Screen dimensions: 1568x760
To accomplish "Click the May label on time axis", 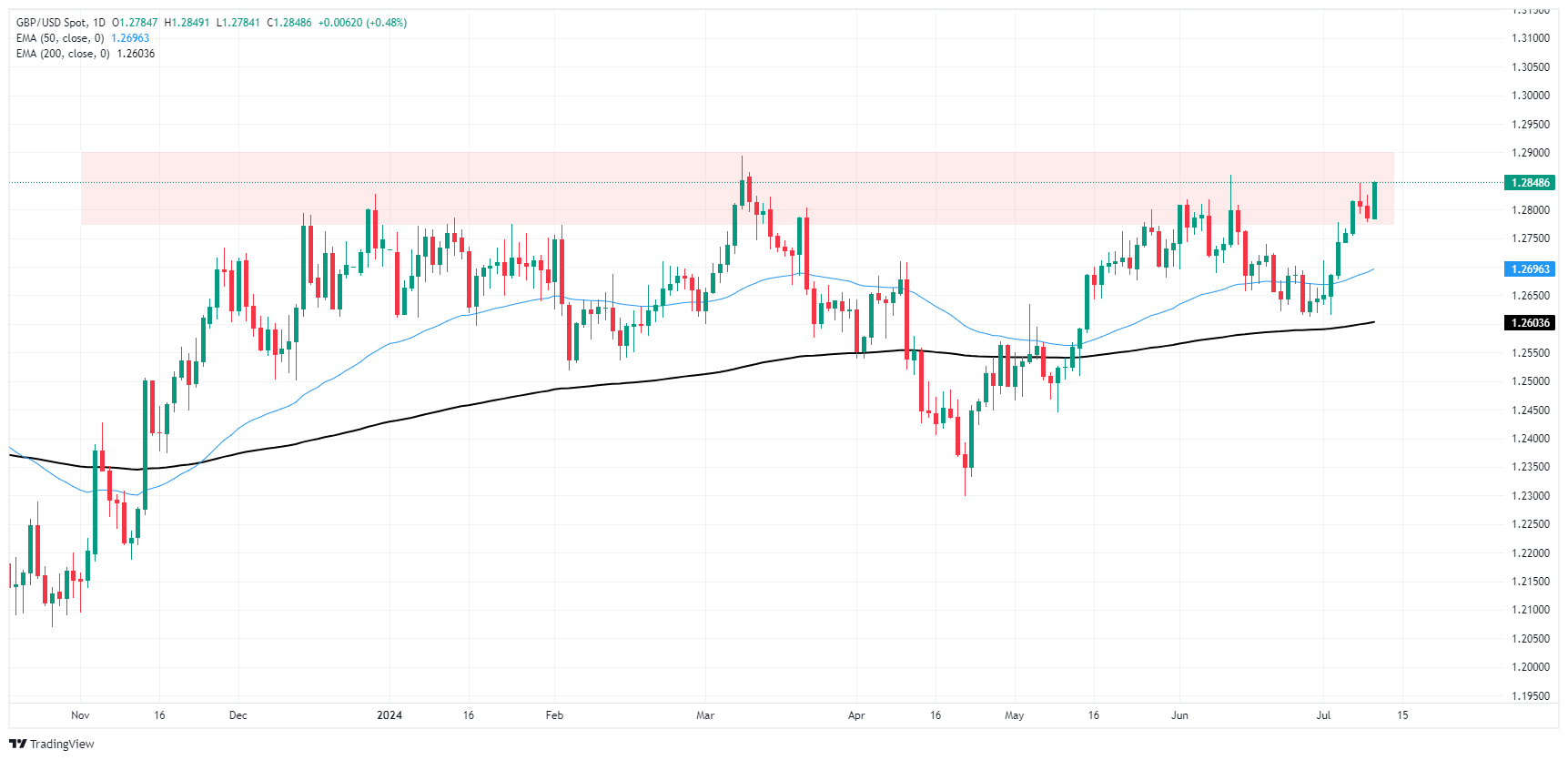I will pyautogui.click(x=1014, y=715).
